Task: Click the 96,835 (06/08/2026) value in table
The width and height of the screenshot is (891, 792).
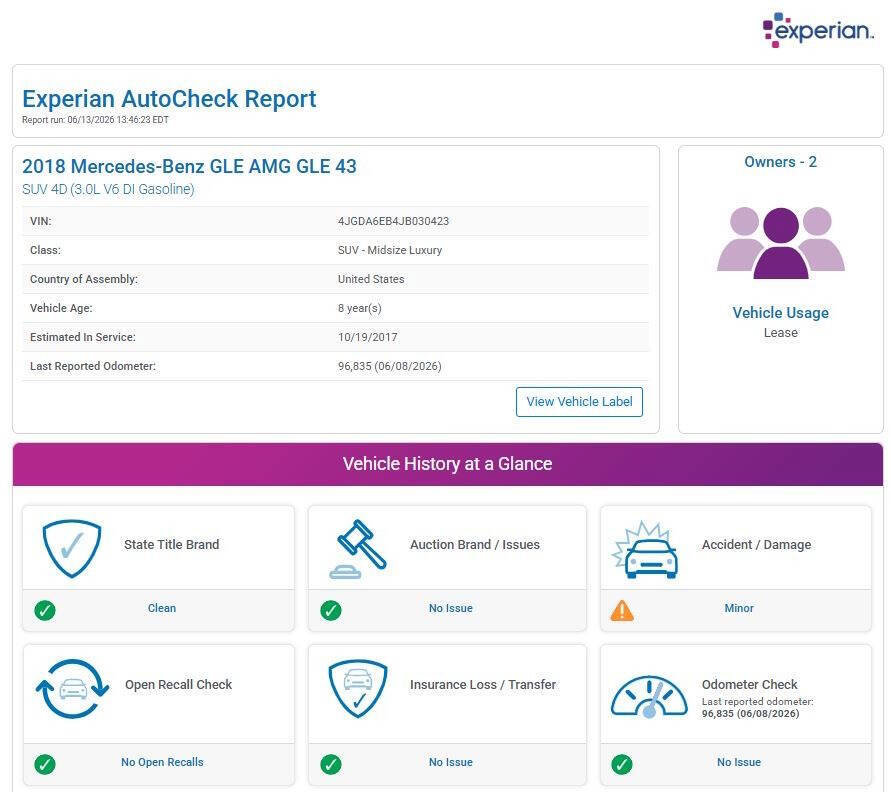Action: pos(390,366)
